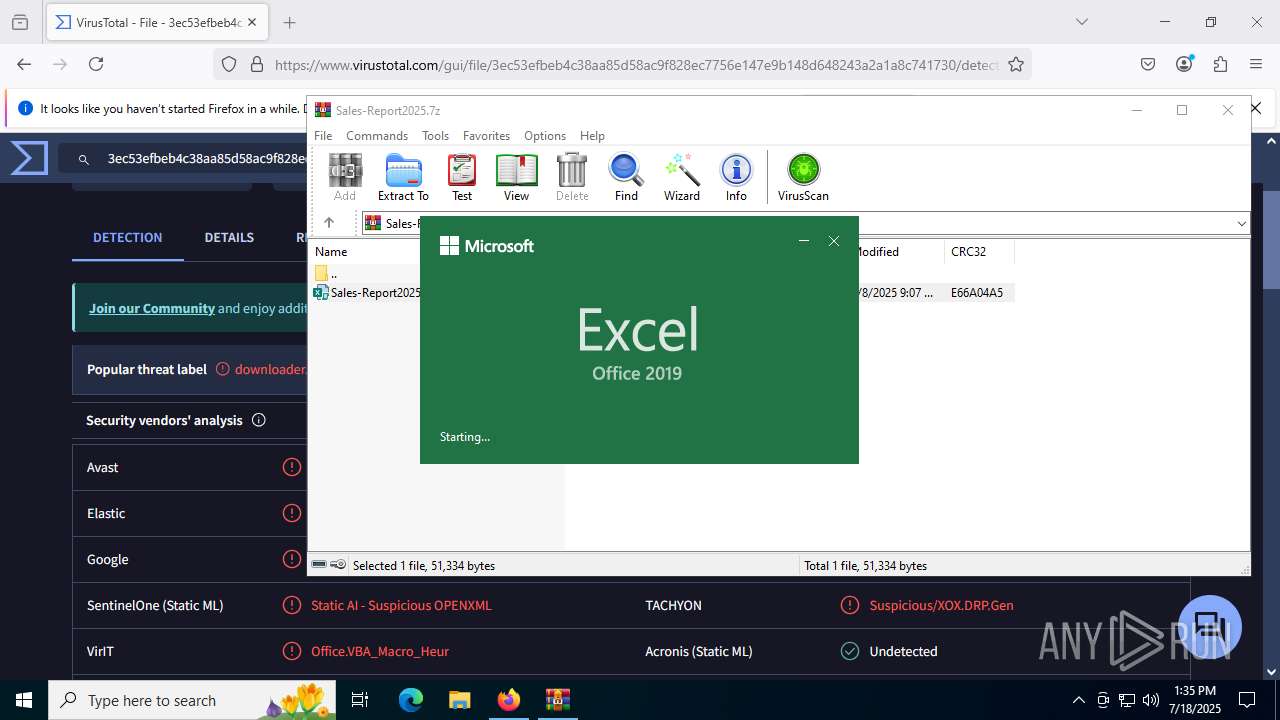Open File Explorer from the taskbar
This screenshot has width=1280, height=720.
pos(459,700)
